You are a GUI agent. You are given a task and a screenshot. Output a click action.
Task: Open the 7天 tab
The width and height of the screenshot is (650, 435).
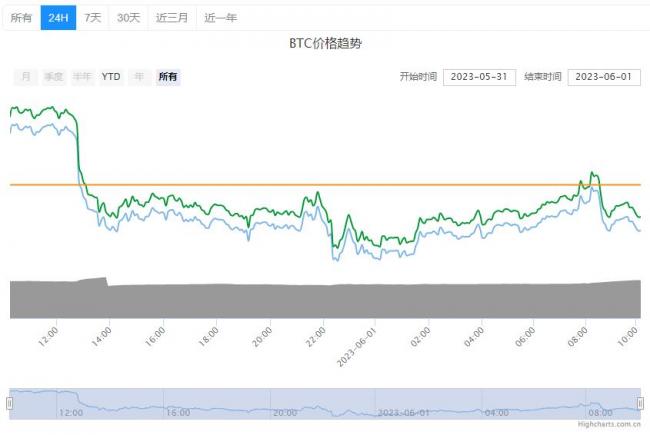click(x=92, y=17)
